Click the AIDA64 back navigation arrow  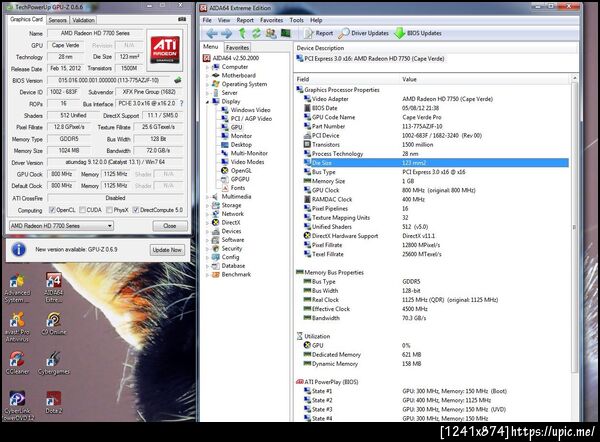coord(212,34)
